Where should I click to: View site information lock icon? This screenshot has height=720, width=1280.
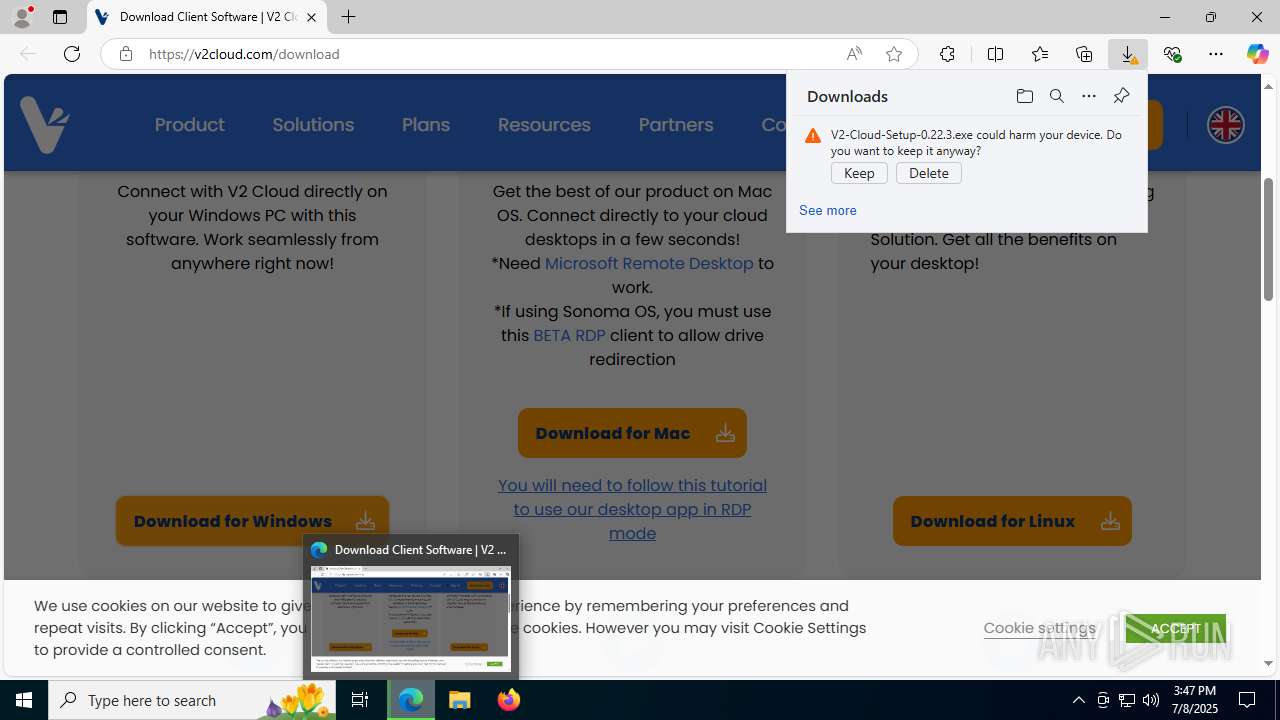125,54
